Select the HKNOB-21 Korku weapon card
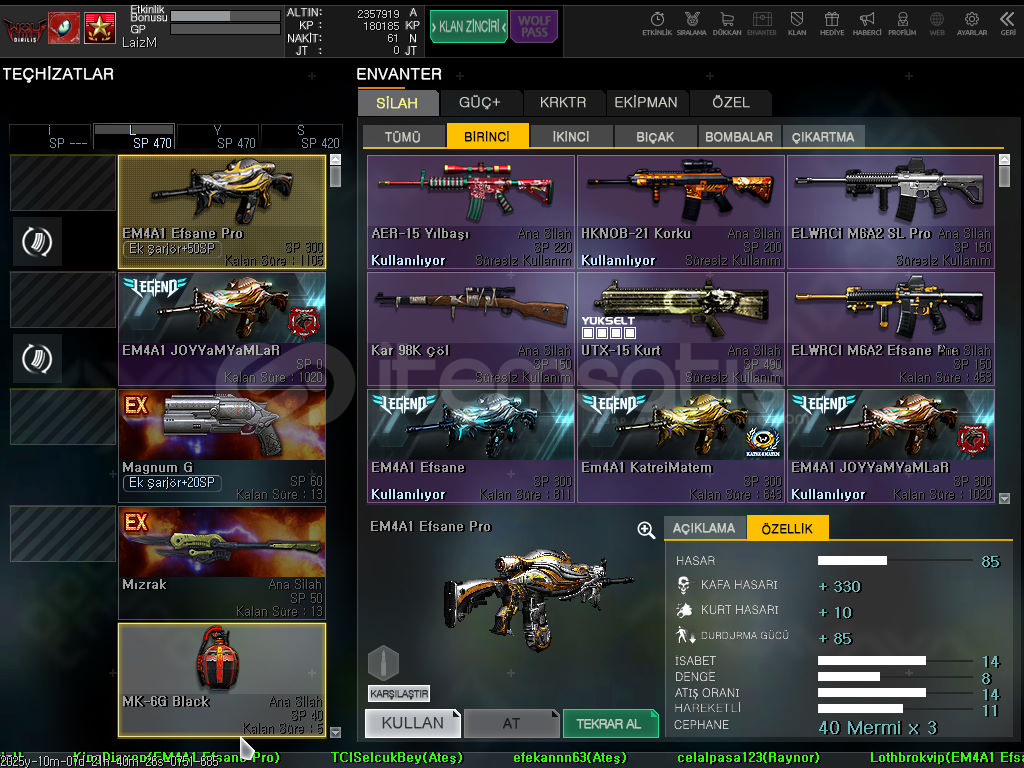This screenshot has width=1024, height=768. pos(680,212)
